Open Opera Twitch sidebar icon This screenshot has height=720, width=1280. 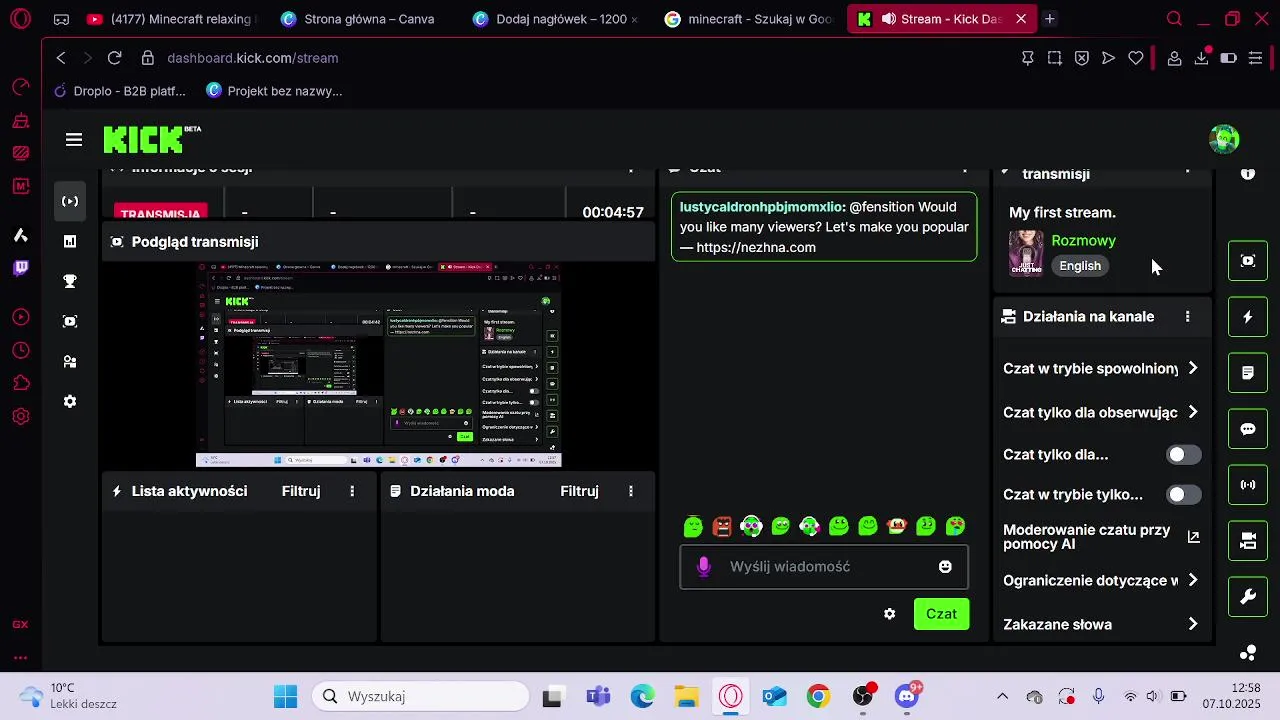21,267
